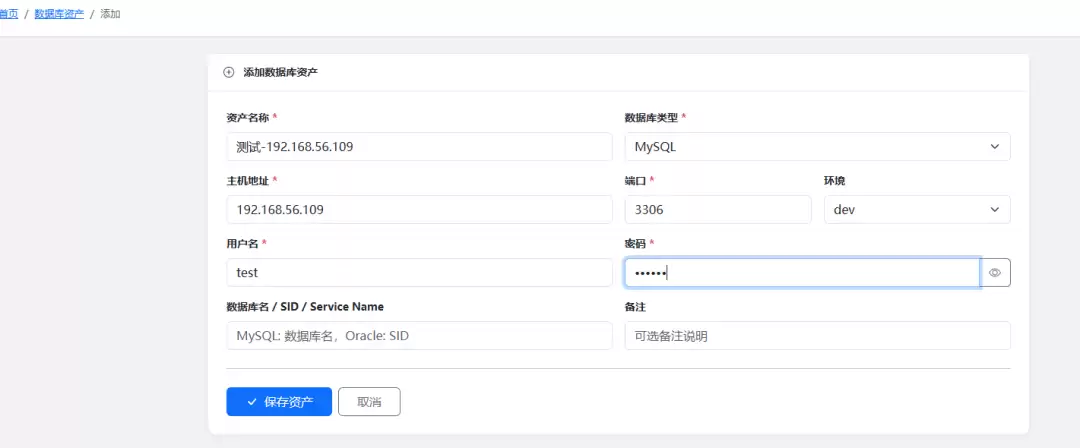The width and height of the screenshot is (1080, 448).
Task: Click the 端口 label
Action: pos(635,181)
